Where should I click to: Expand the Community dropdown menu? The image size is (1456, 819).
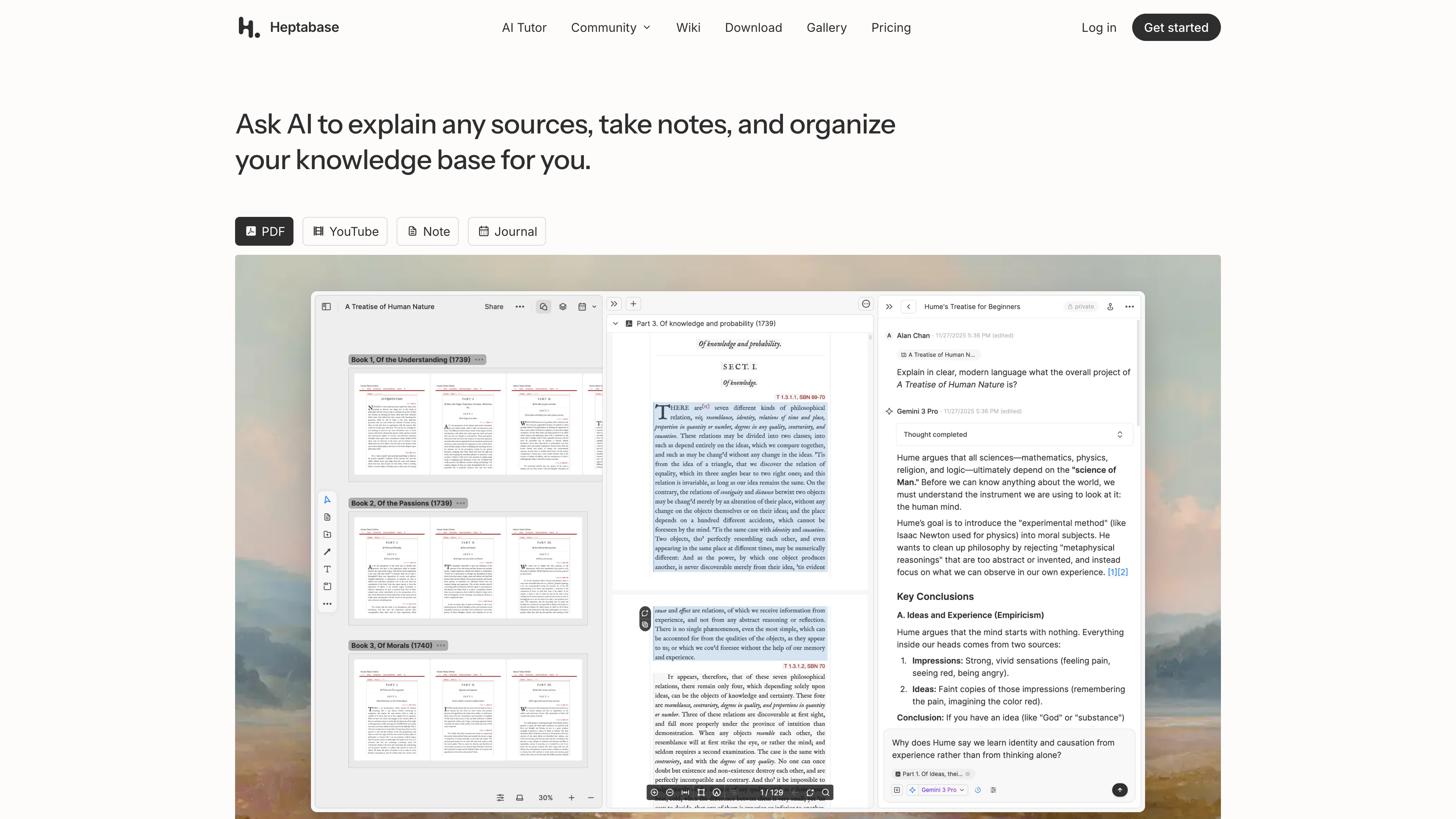point(611,28)
